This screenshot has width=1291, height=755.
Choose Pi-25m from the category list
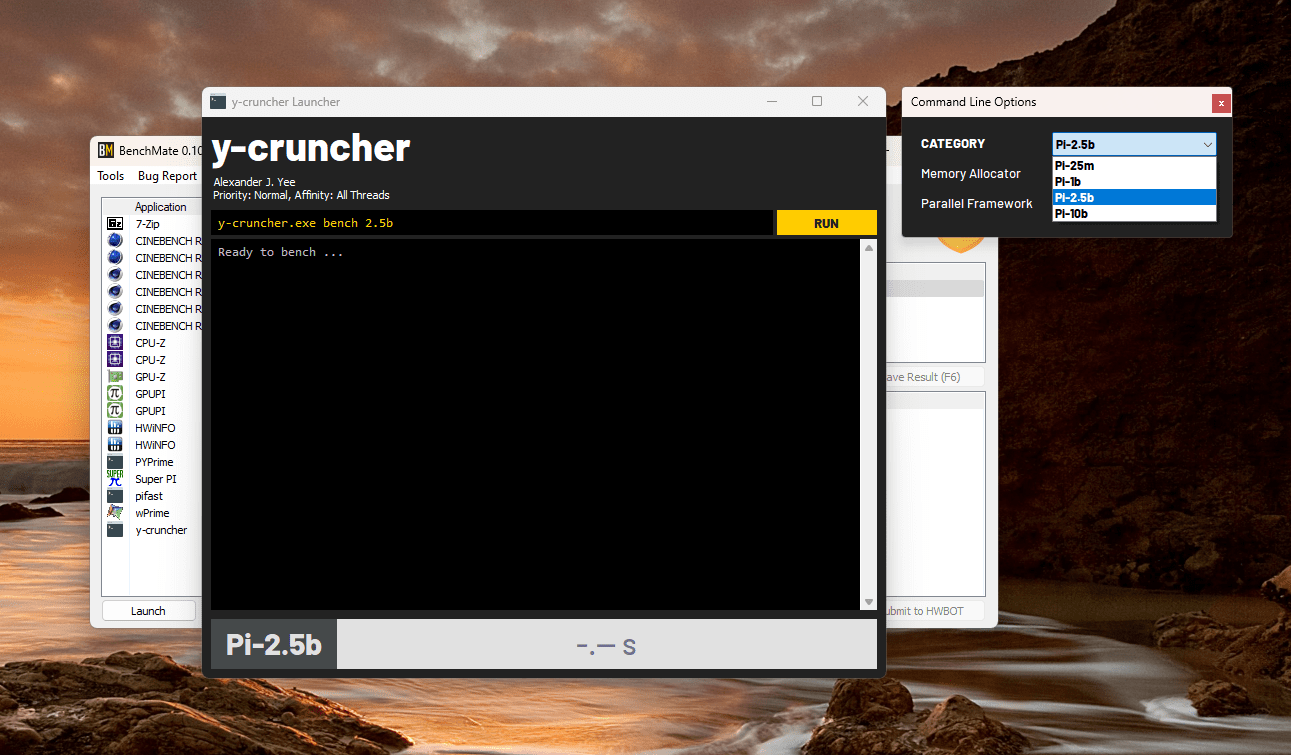pyautogui.click(x=1134, y=165)
